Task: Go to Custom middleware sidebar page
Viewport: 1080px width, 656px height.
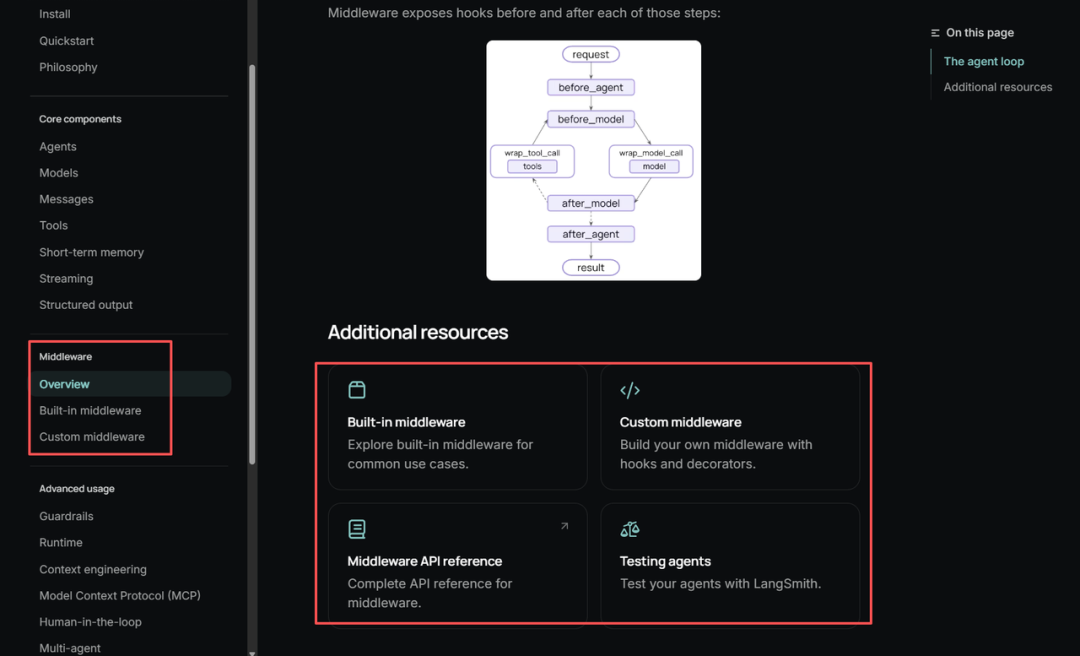Action: tap(92, 437)
